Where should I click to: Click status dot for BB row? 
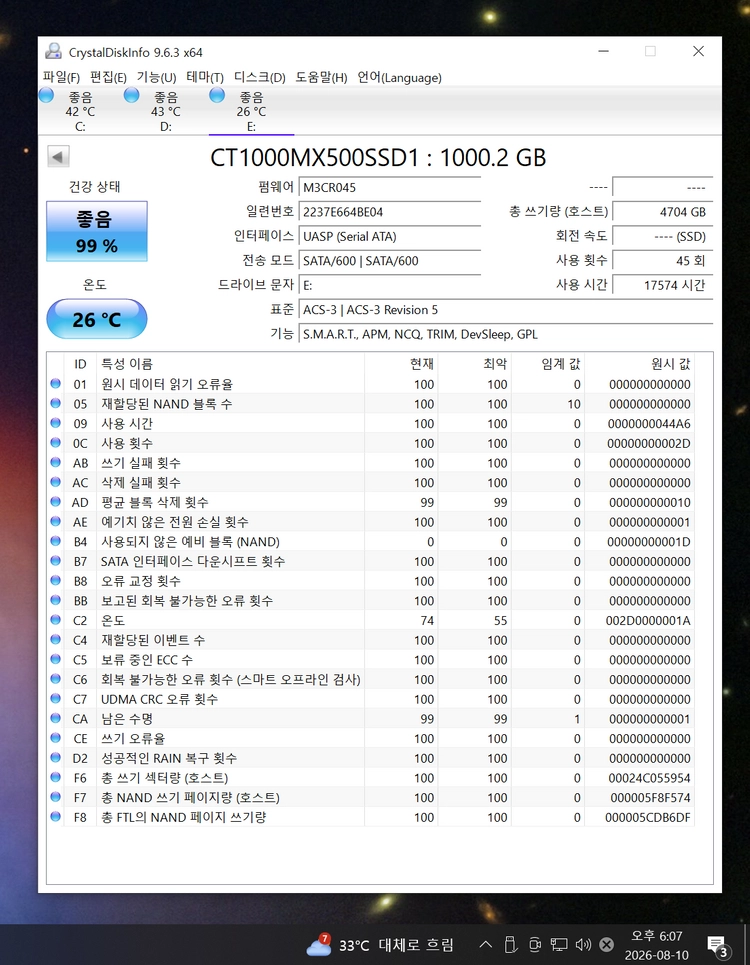(x=55, y=600)
